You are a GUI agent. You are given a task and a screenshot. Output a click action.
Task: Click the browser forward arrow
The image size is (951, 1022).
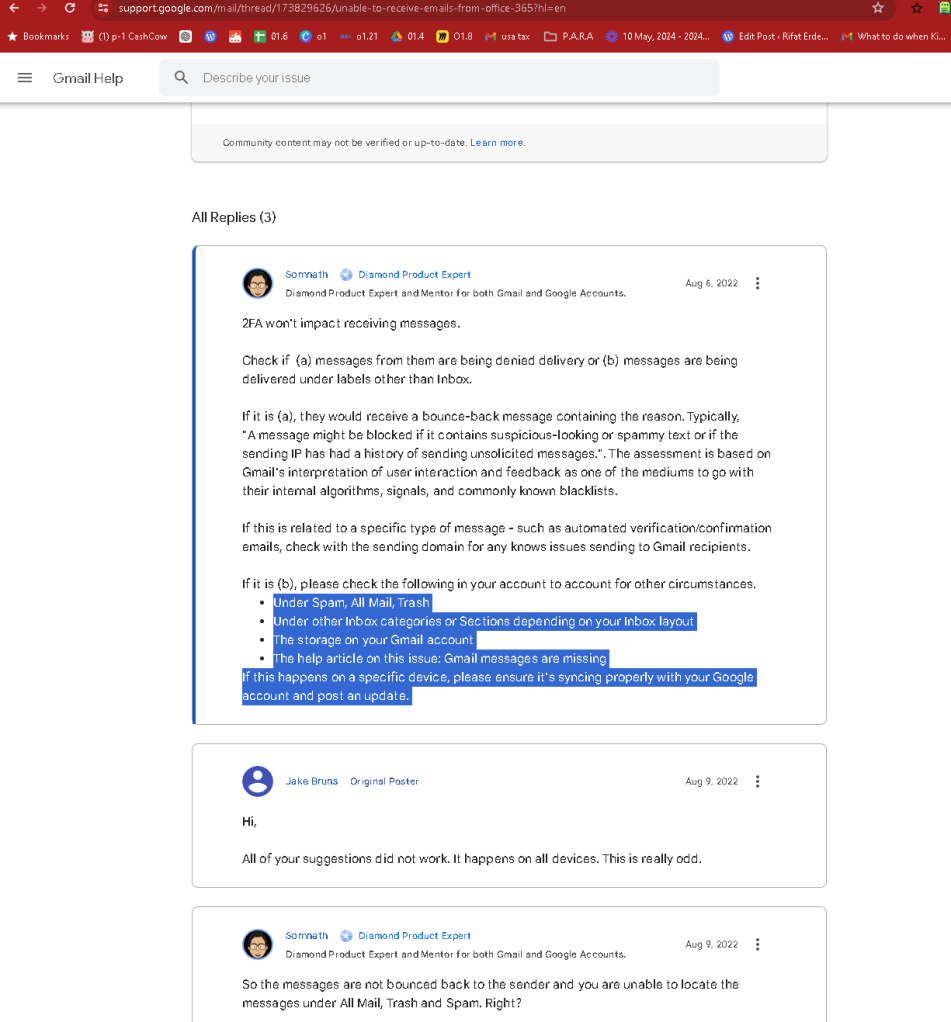pos(42,8)
